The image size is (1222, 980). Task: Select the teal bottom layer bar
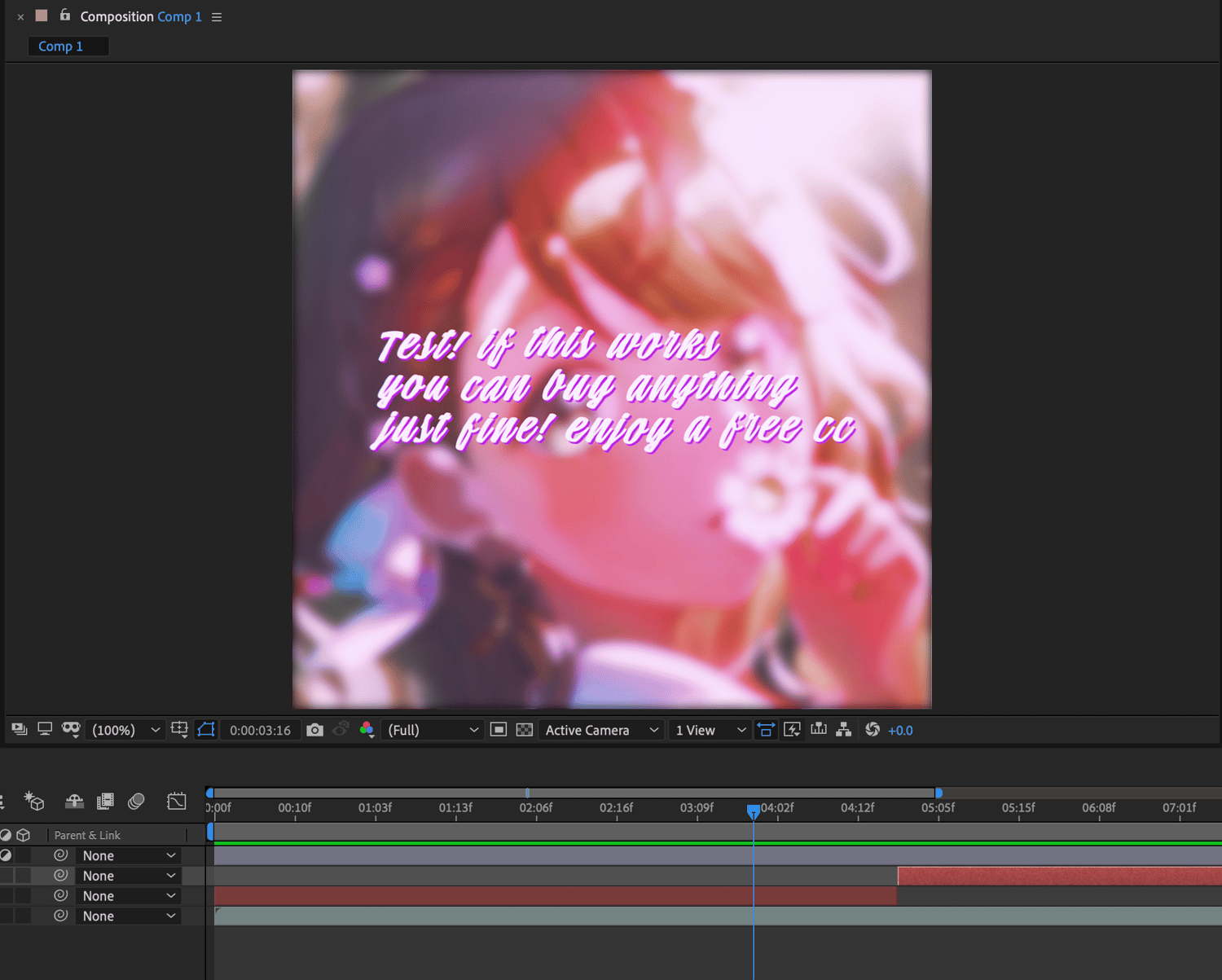(718, 916)
